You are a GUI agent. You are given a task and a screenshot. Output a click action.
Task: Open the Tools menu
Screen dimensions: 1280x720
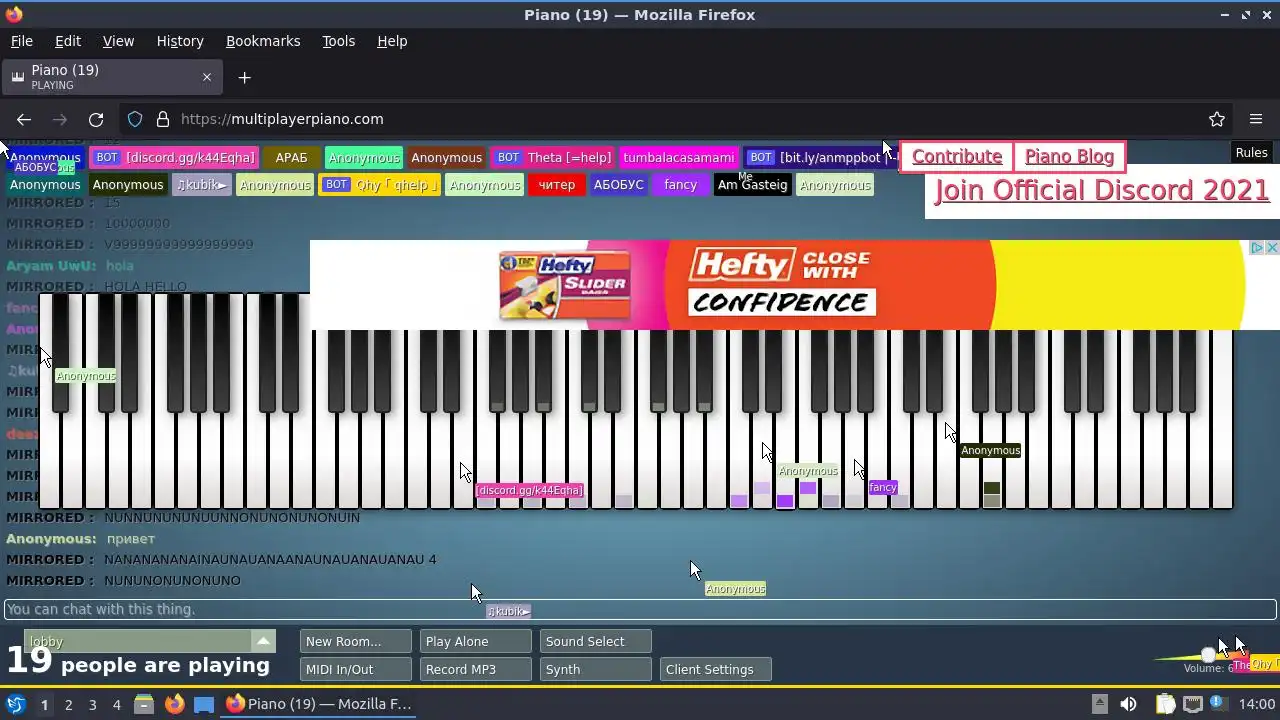tap(338, 41)
